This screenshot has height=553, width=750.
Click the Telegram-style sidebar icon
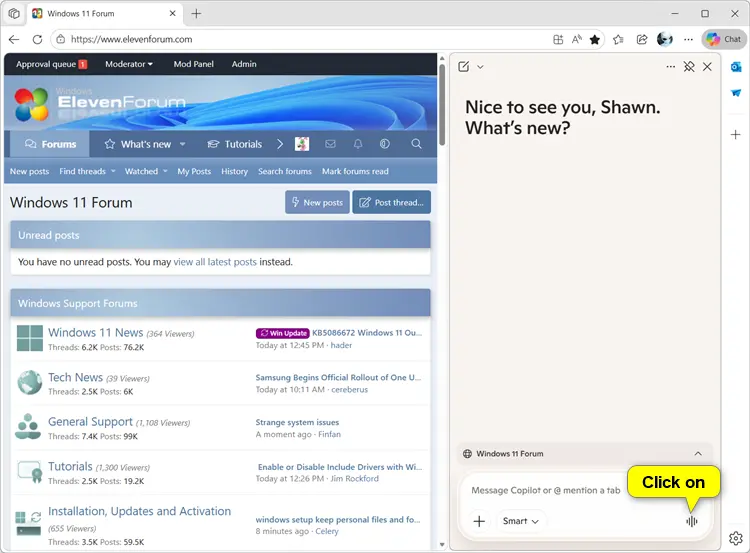point(736,93)
